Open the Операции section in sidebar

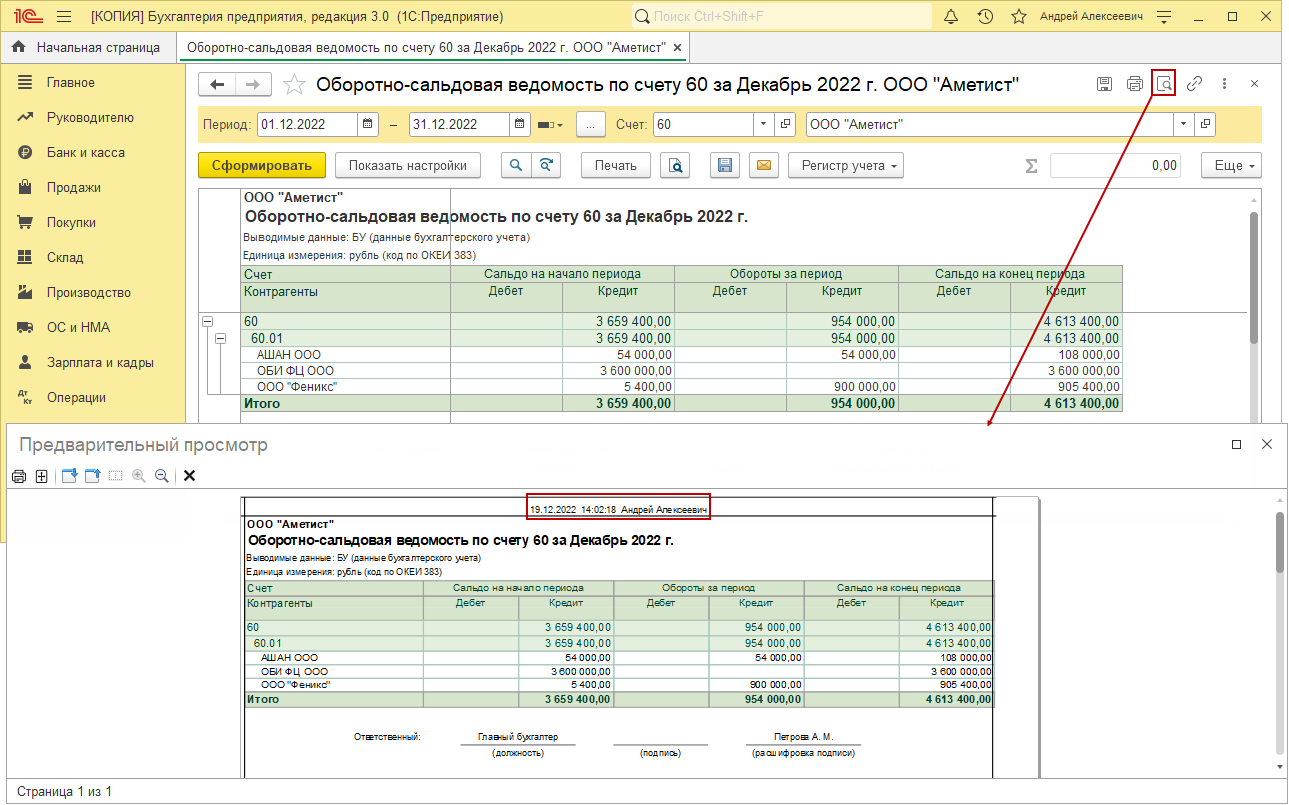tap(76, 397)
